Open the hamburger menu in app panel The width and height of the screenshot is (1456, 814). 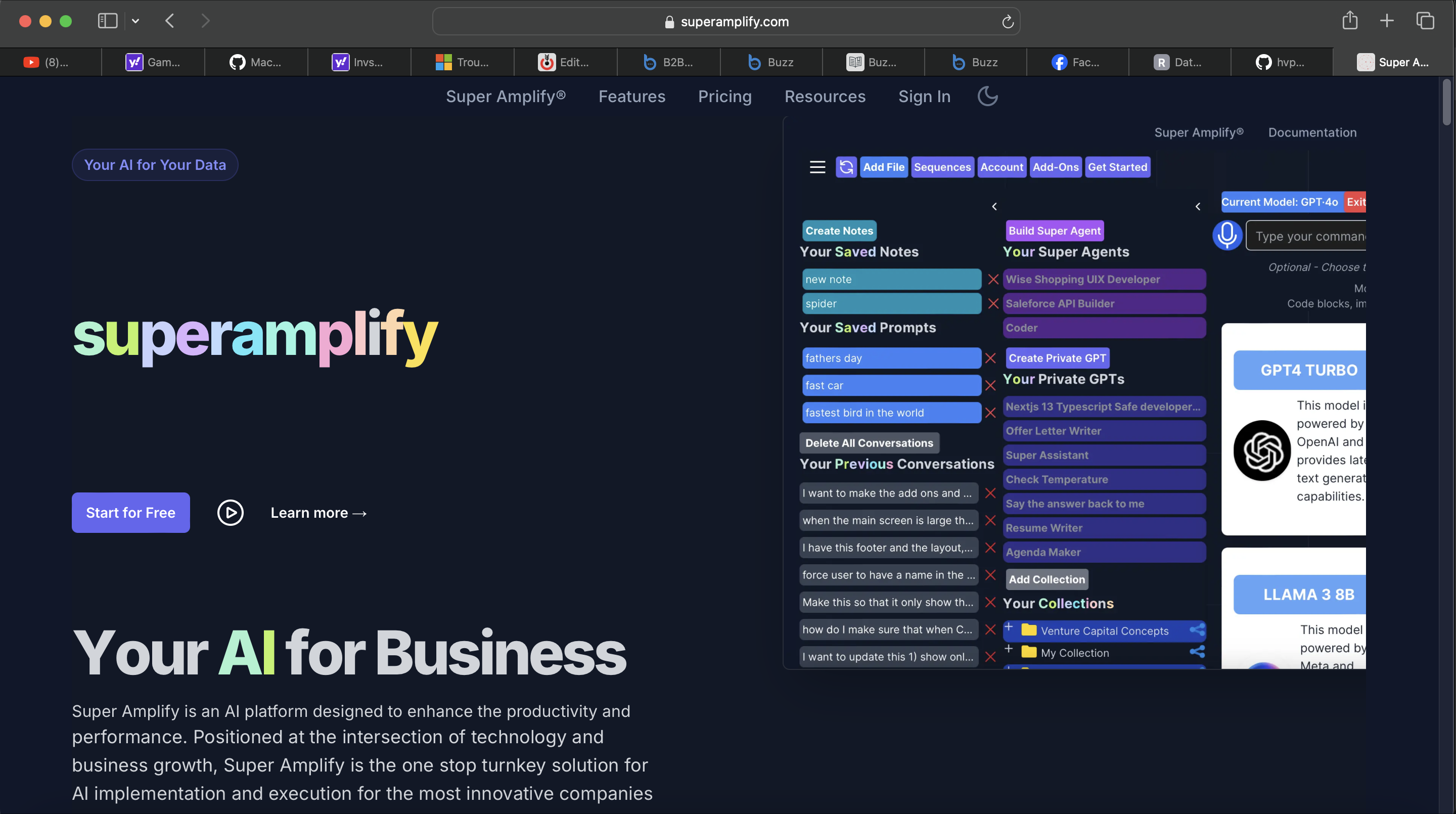(817, 167)
